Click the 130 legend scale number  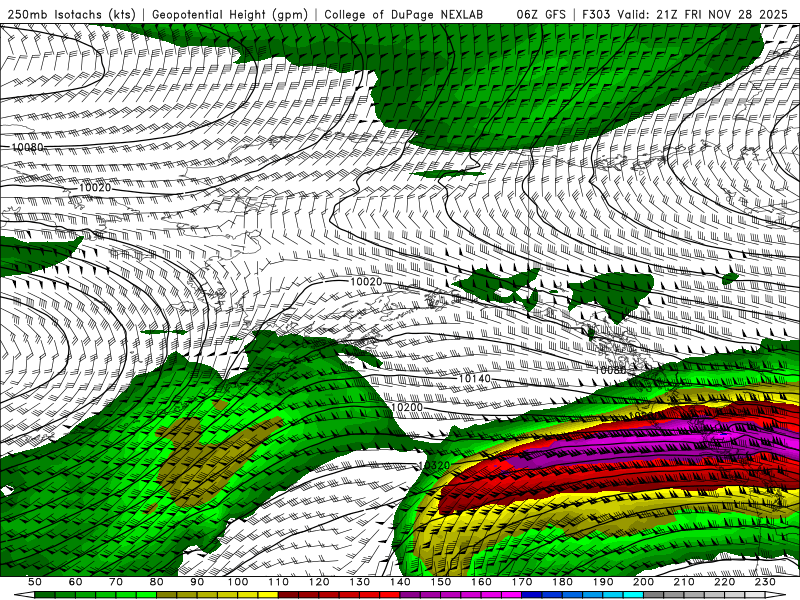coord(360,582)
